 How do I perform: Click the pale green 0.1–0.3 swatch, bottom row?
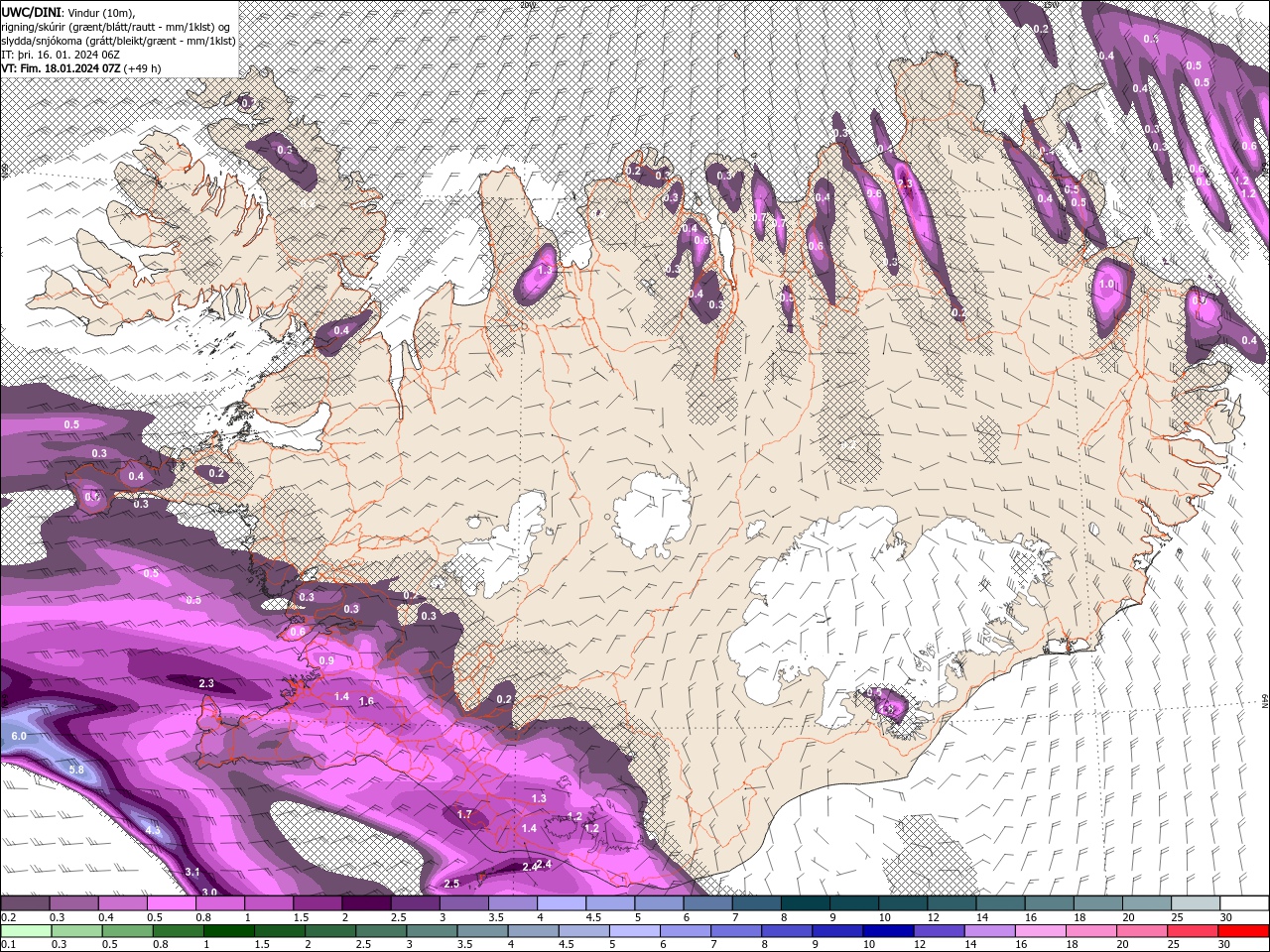click(x=25, y=930)
